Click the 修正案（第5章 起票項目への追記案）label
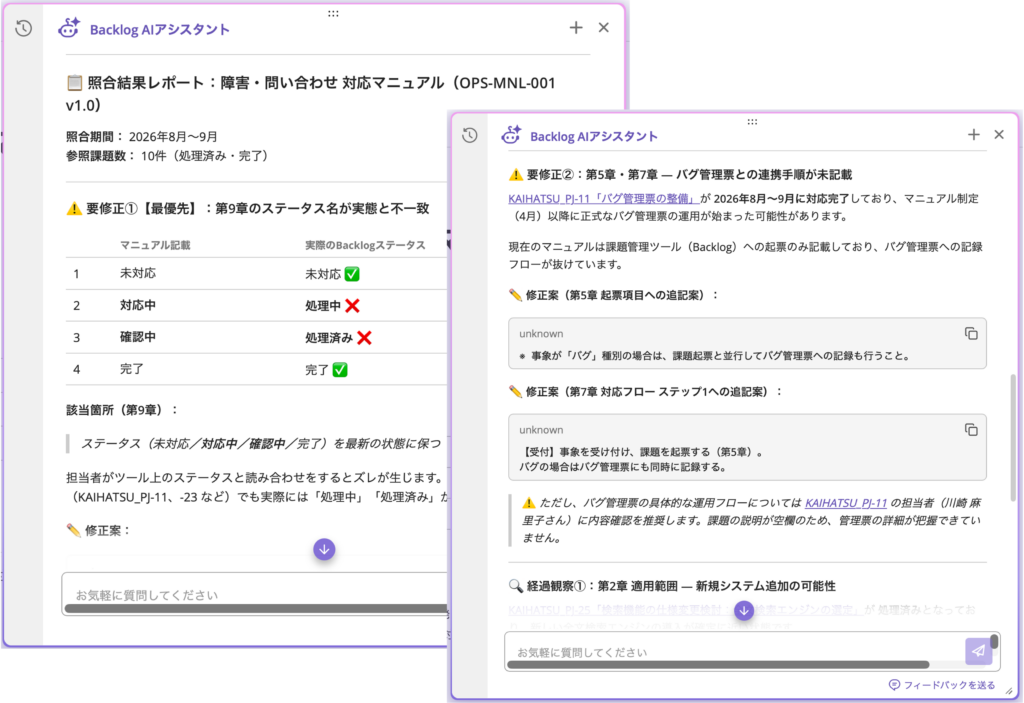 pyautogui.click(x=613, y=295)
